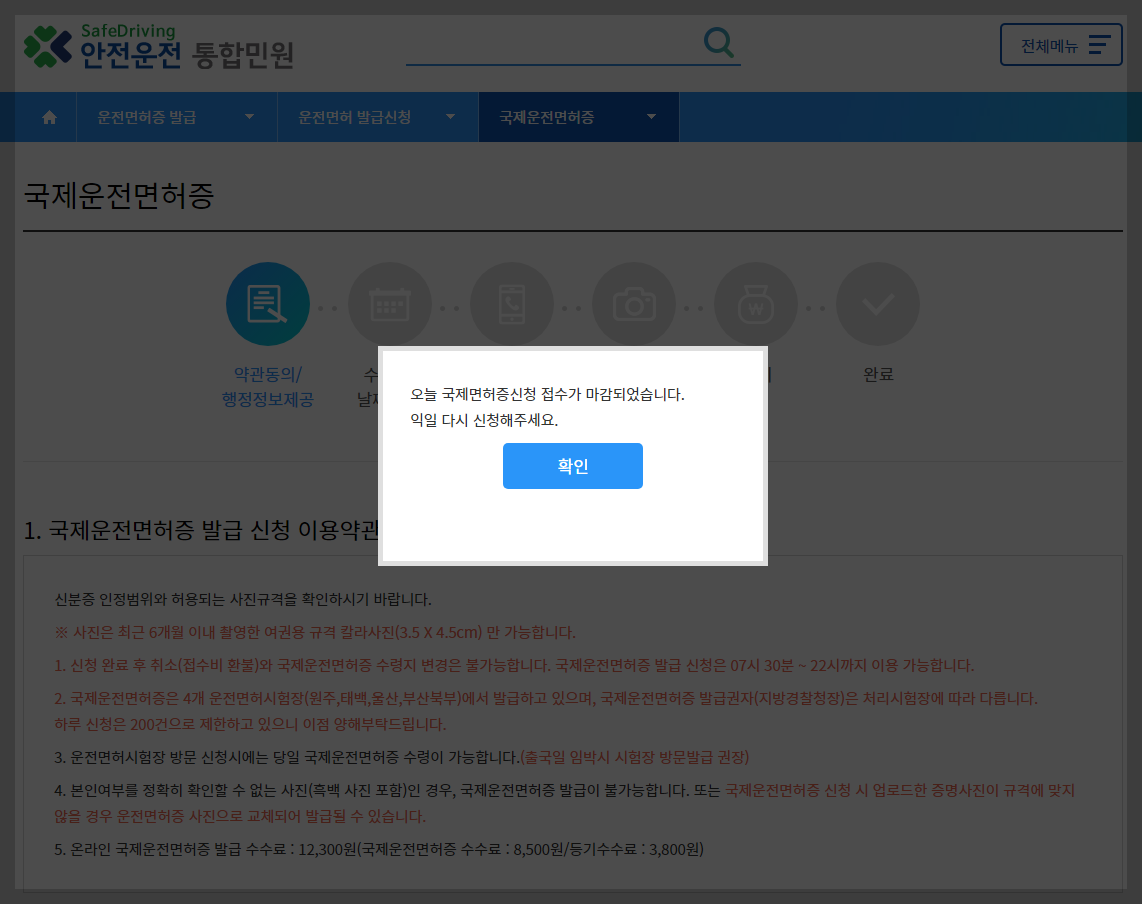Expand the 운전면허 발급신청 dropdown arrow
The image size is (1142, 904).
450,117
